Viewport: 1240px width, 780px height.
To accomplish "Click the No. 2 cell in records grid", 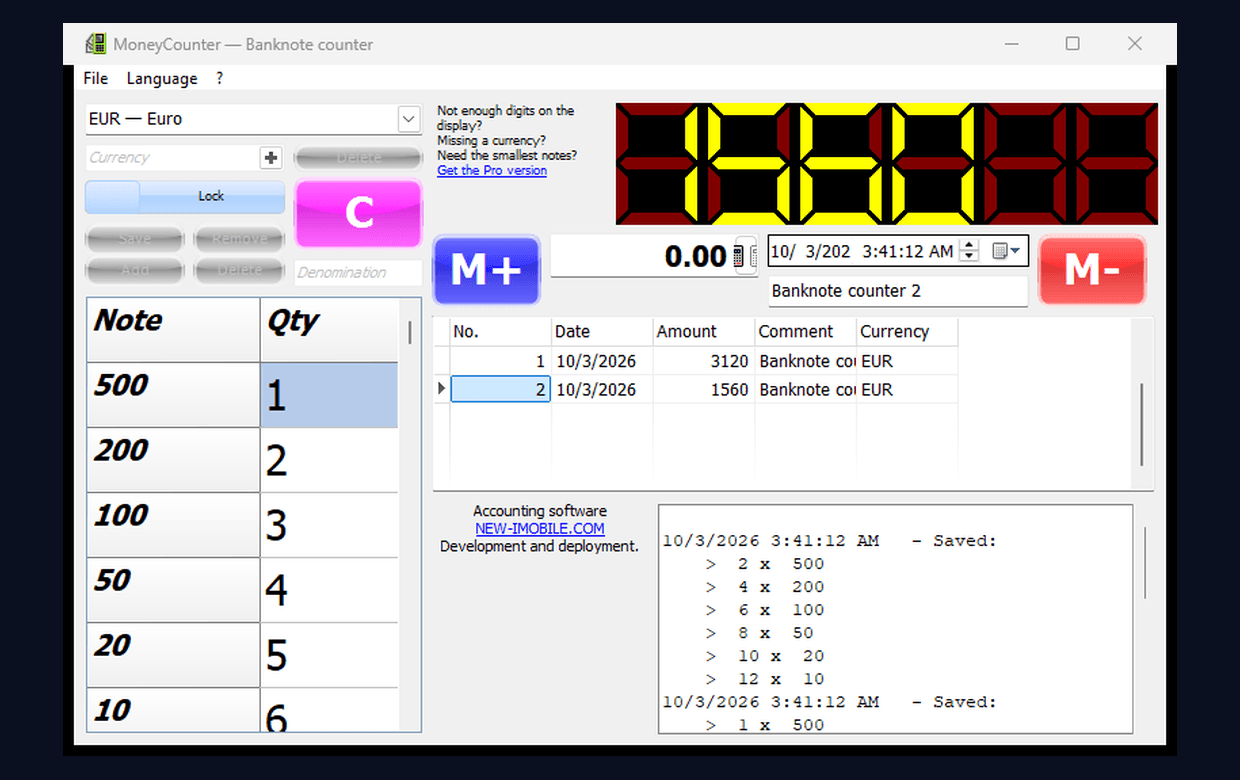I will click(501, 389).
